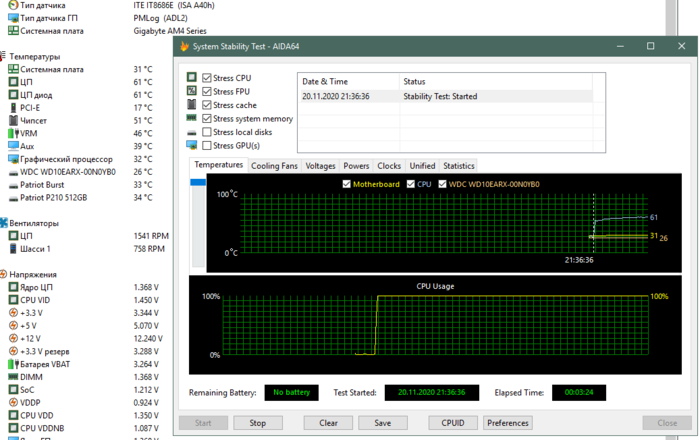Clear the stability test log

point(328,423)
